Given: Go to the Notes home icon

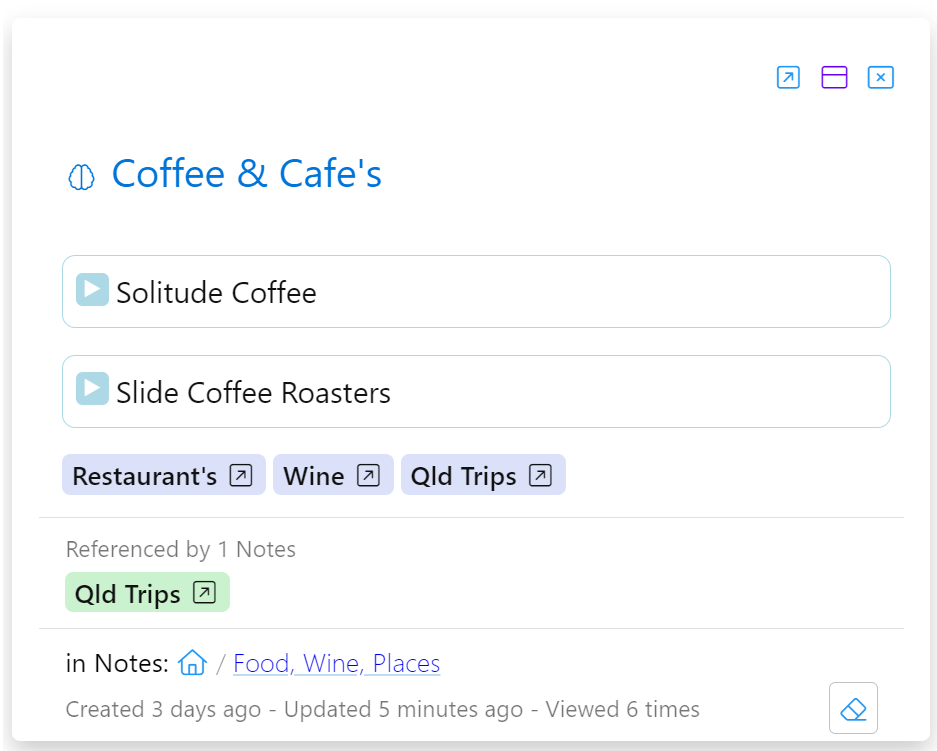Looking at the screenshot, I should point(192,663).
